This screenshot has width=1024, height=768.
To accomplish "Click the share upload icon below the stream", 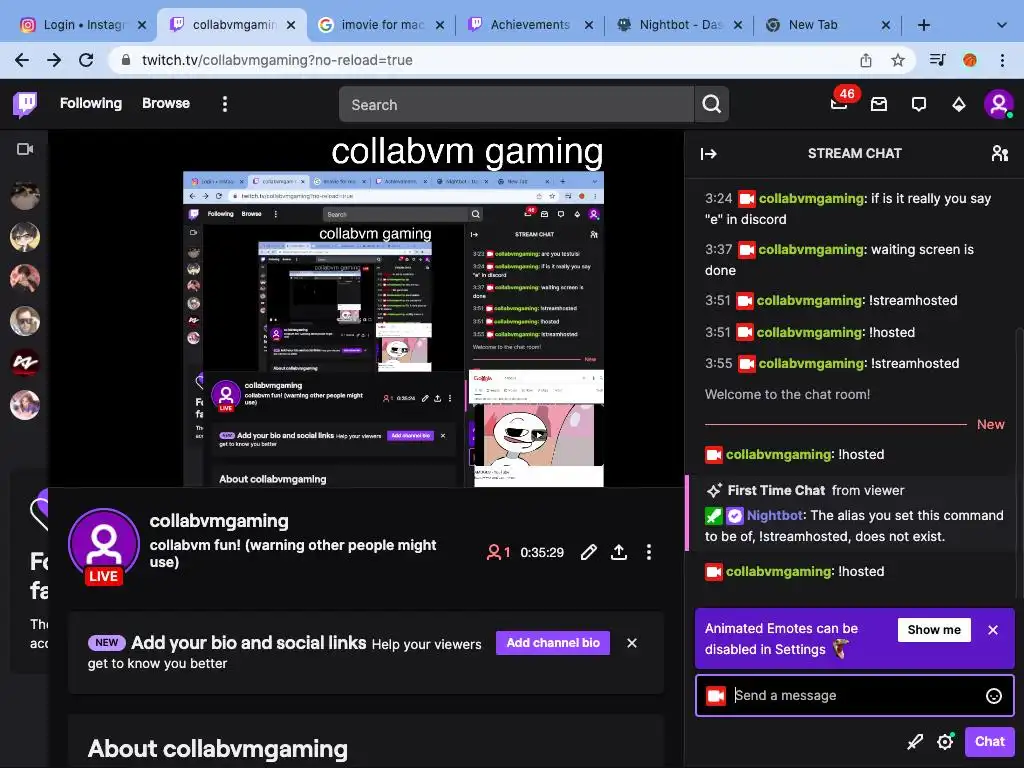I will [618, 552].
